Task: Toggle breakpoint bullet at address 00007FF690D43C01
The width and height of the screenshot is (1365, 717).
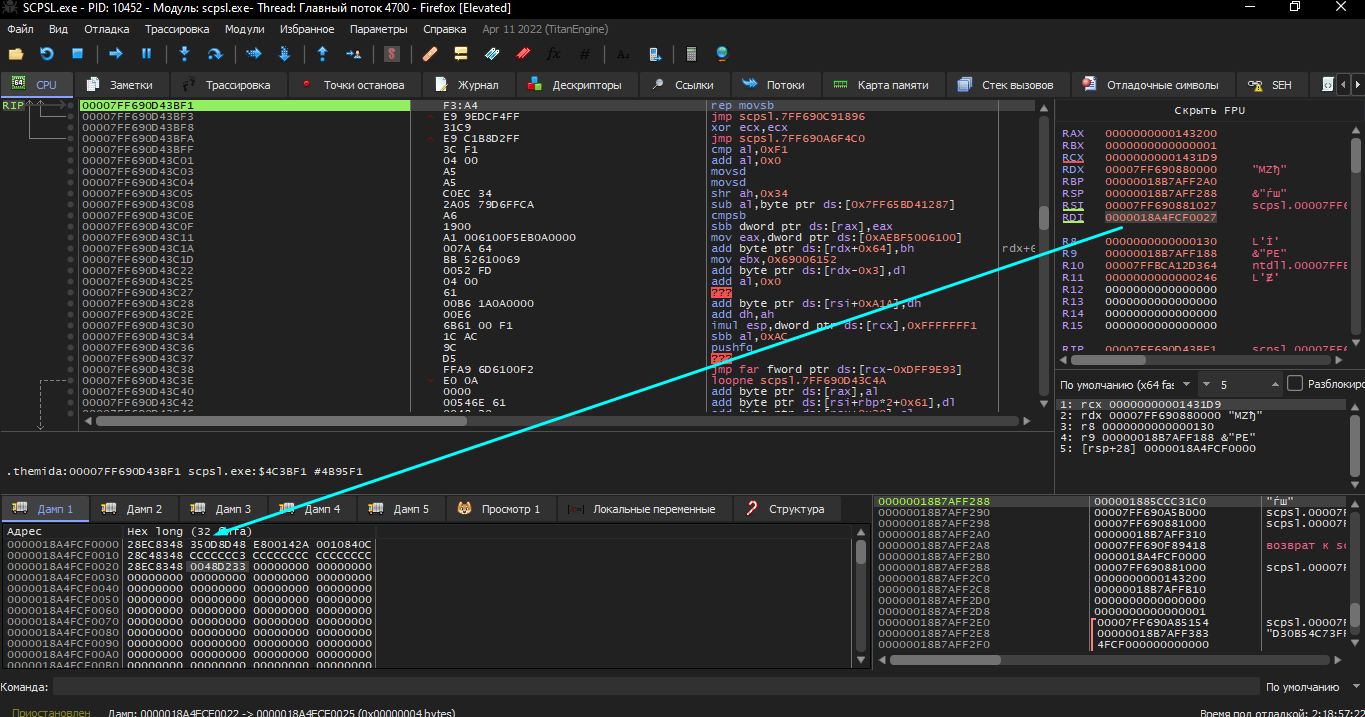Action: (x=70, y=160)
